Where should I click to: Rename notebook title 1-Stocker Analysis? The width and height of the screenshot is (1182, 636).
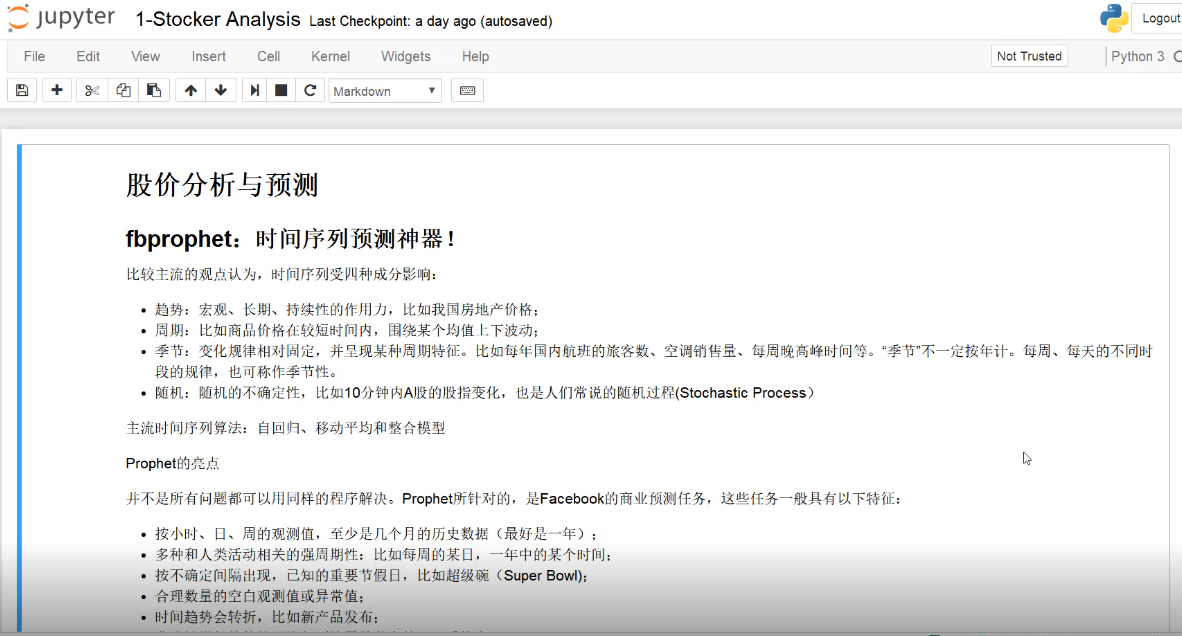coord(217,19)
